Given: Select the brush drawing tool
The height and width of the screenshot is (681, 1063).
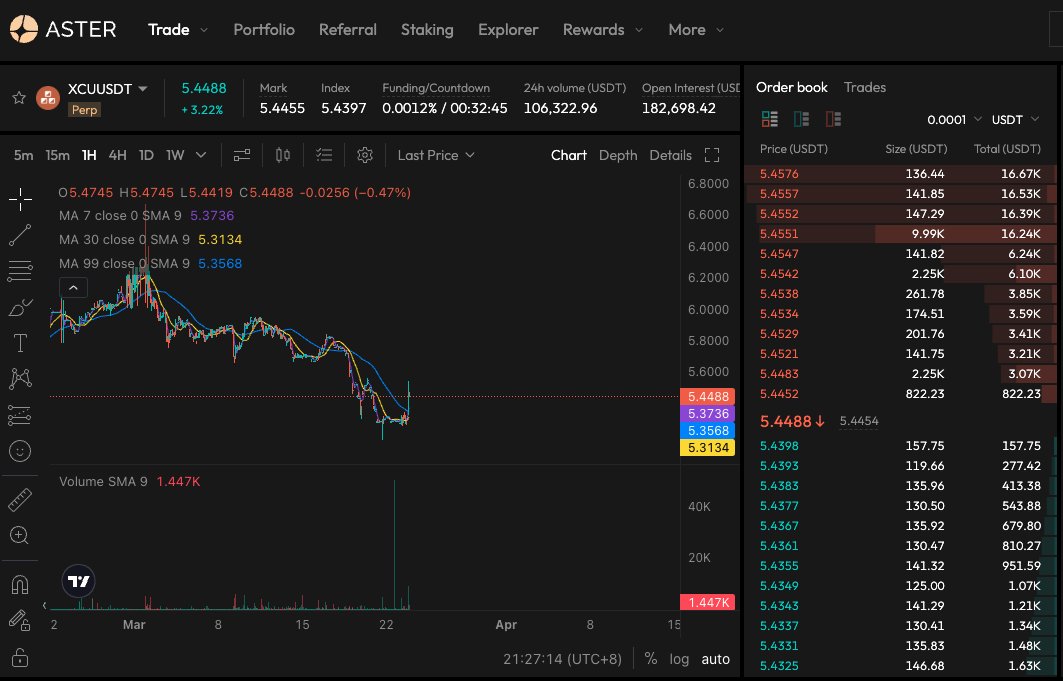Looking at the screenshot, I should [20, 307].
